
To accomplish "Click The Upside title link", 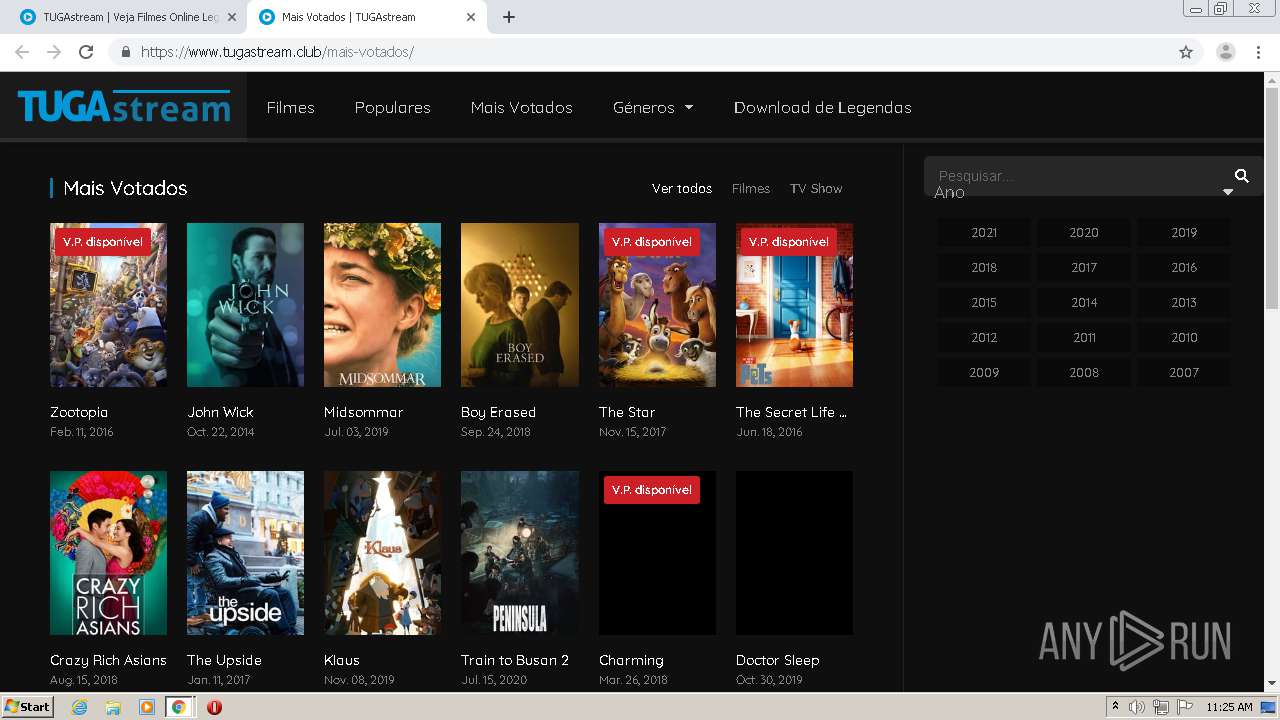I will [x=224, y=660].
